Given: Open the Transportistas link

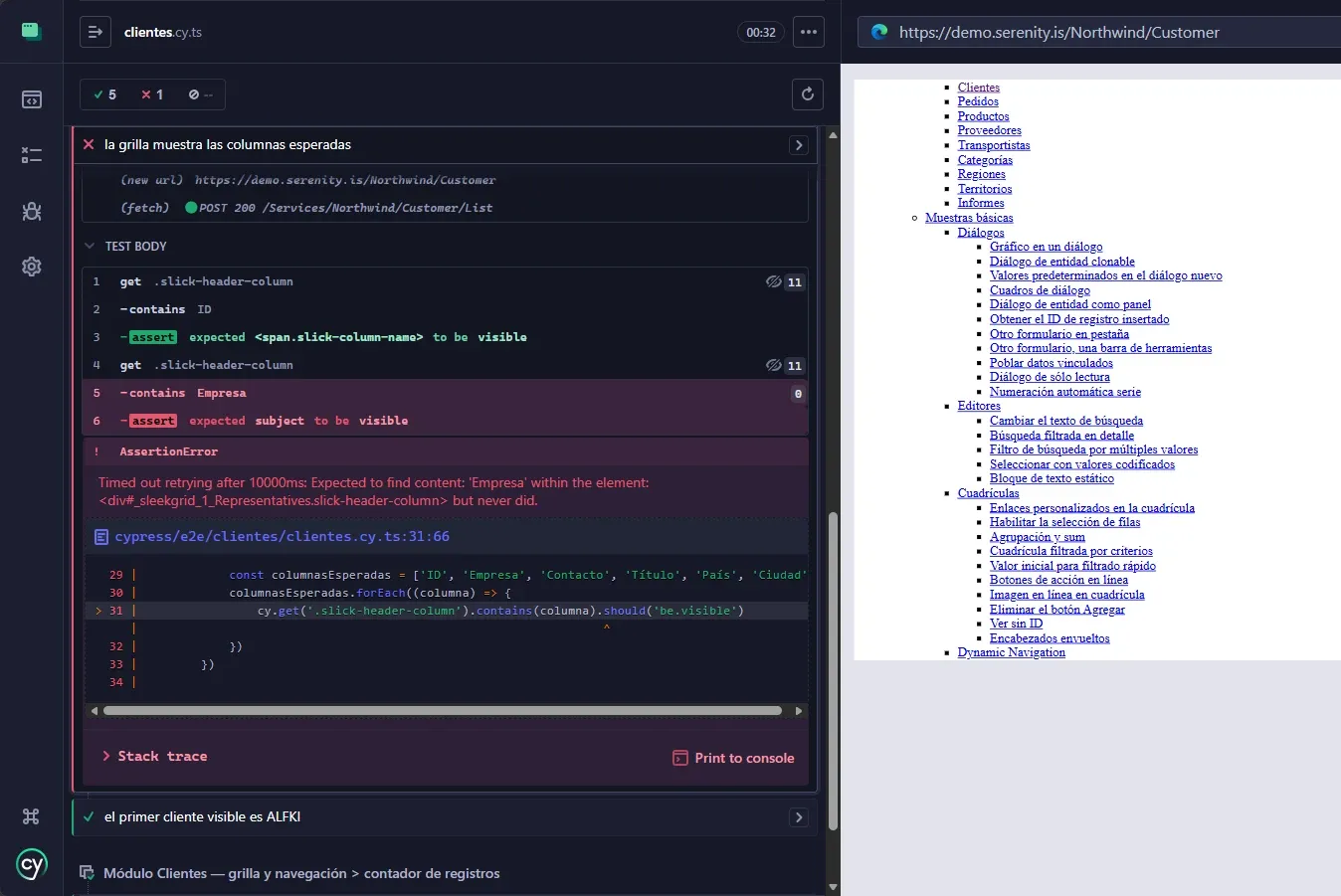Looking at the screenshot, I should click(x=994, y=145).
